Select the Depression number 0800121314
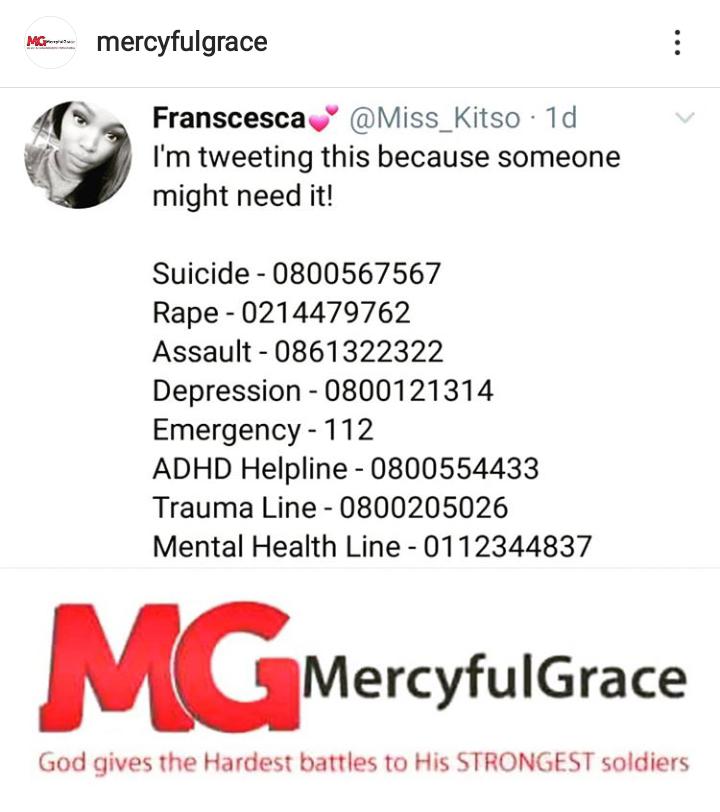 pyautogui.click(x=409, y=390)
